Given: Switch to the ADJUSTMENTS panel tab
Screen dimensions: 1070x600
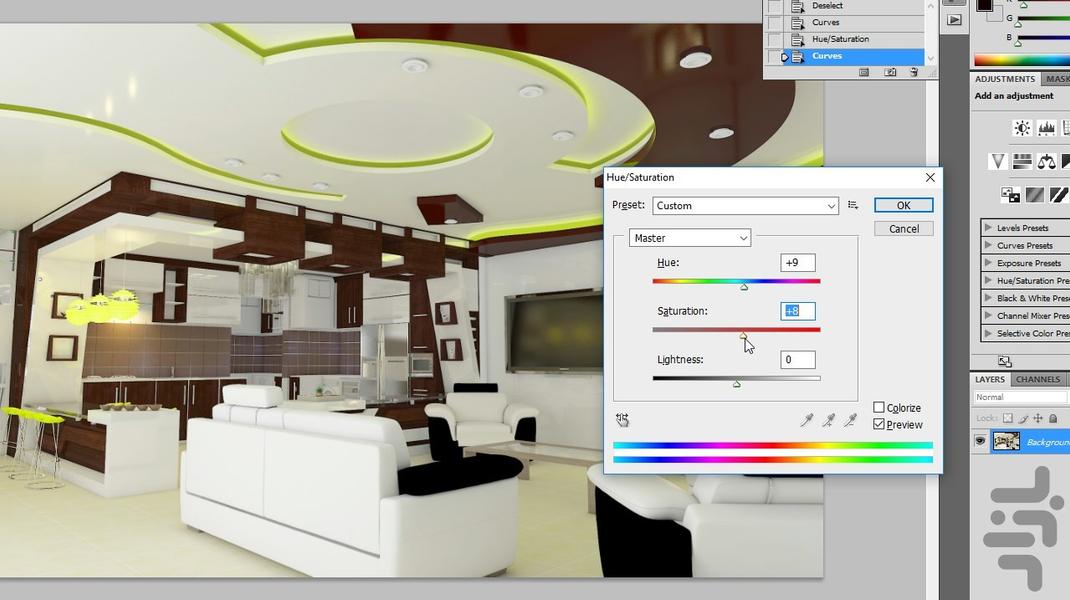Looking at the screenshot, I should pos(1004,78).
